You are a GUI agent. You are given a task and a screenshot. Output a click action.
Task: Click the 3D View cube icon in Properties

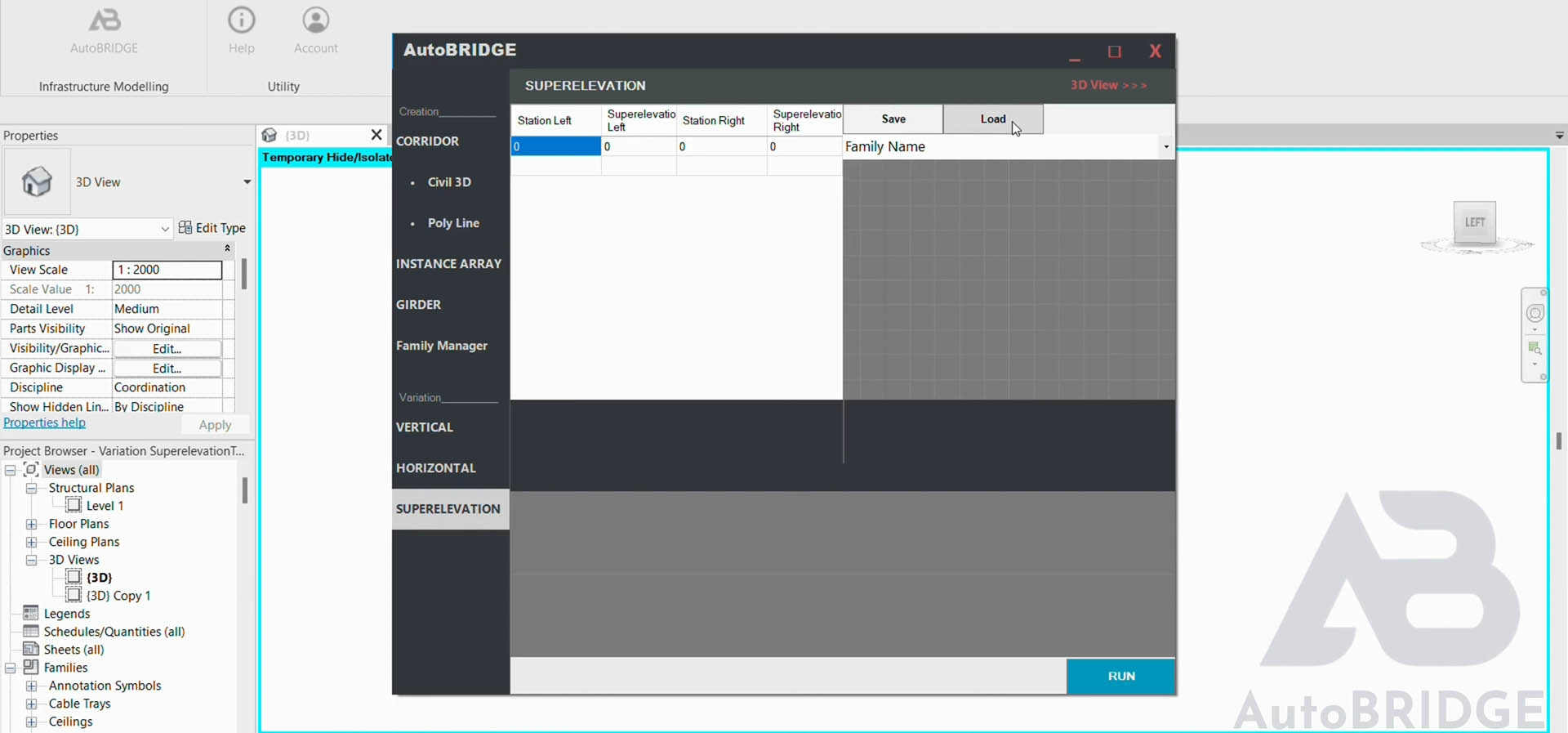coord(37,181)
